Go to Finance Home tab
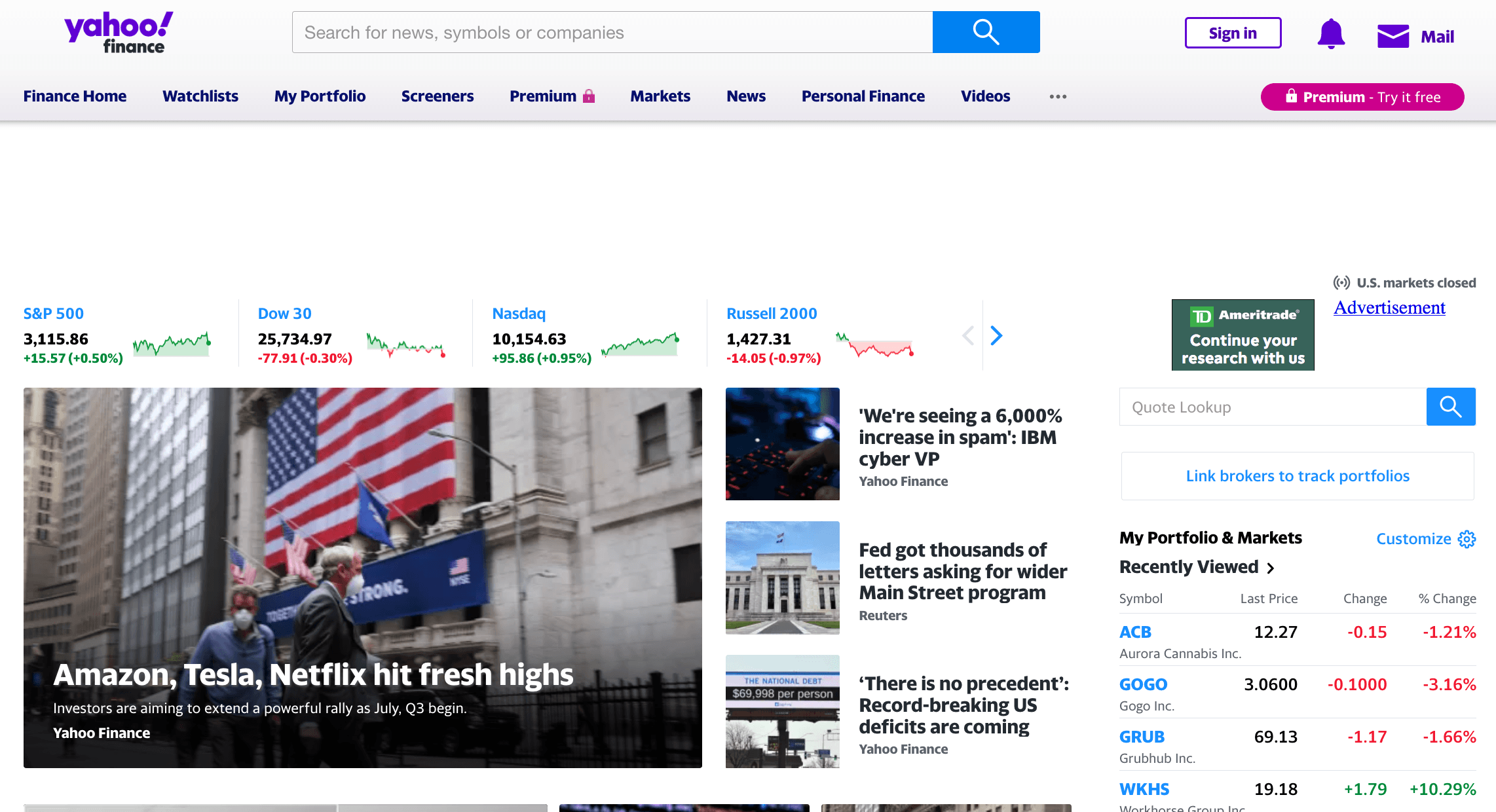Viewport: 1496px width, 812px height. pos(75,96)
